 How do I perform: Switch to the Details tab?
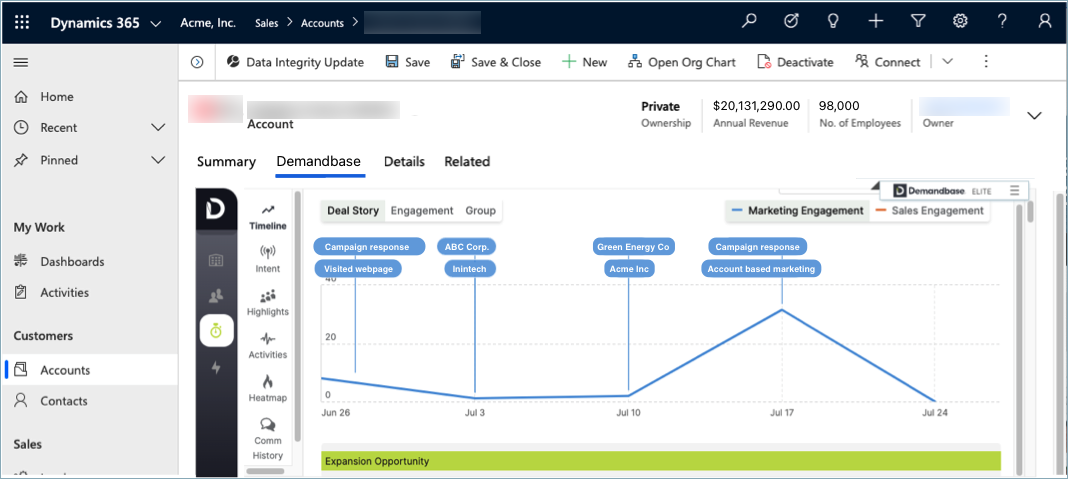[x=405, y=161]
